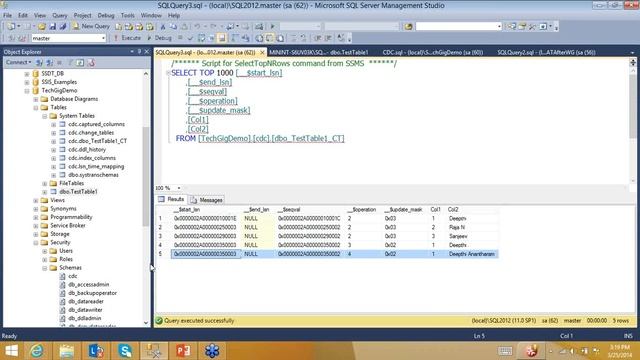
Task: Select the cdc.lsn_time_mapping table
Action: click(96, 167)
